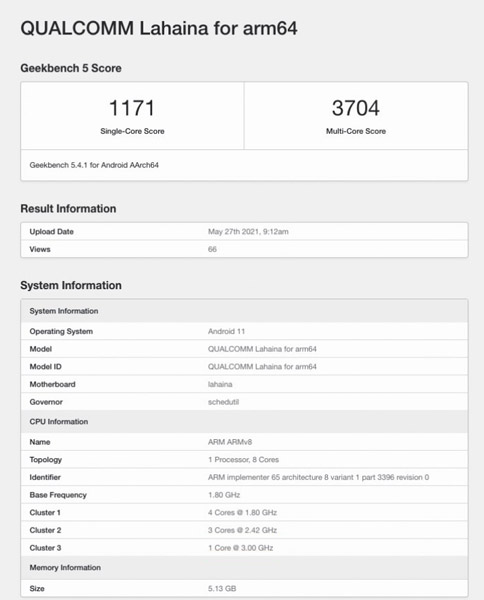Select the governor value schedutil

[223, 402]
